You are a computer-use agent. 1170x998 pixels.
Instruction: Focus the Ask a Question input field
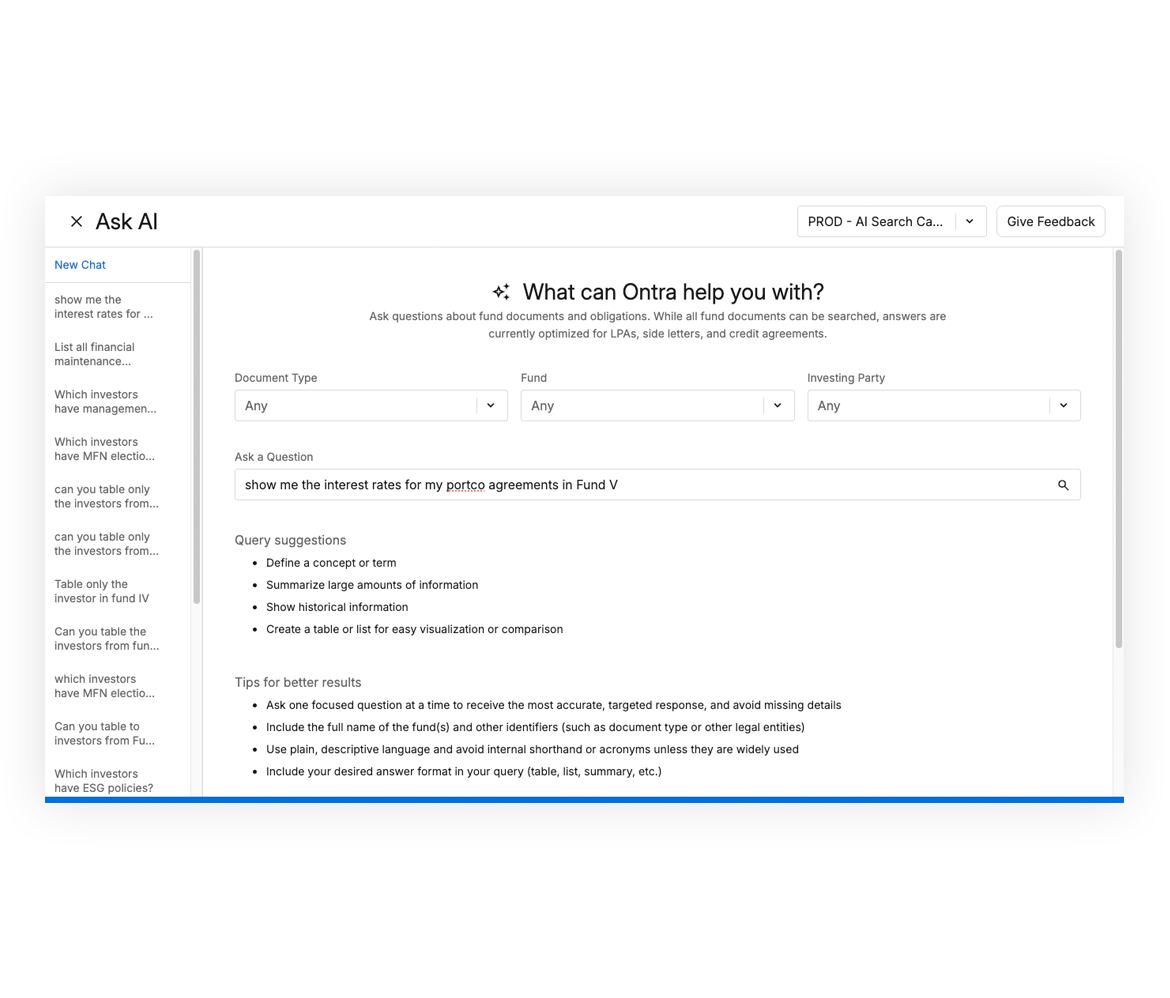tap(657, 485)
